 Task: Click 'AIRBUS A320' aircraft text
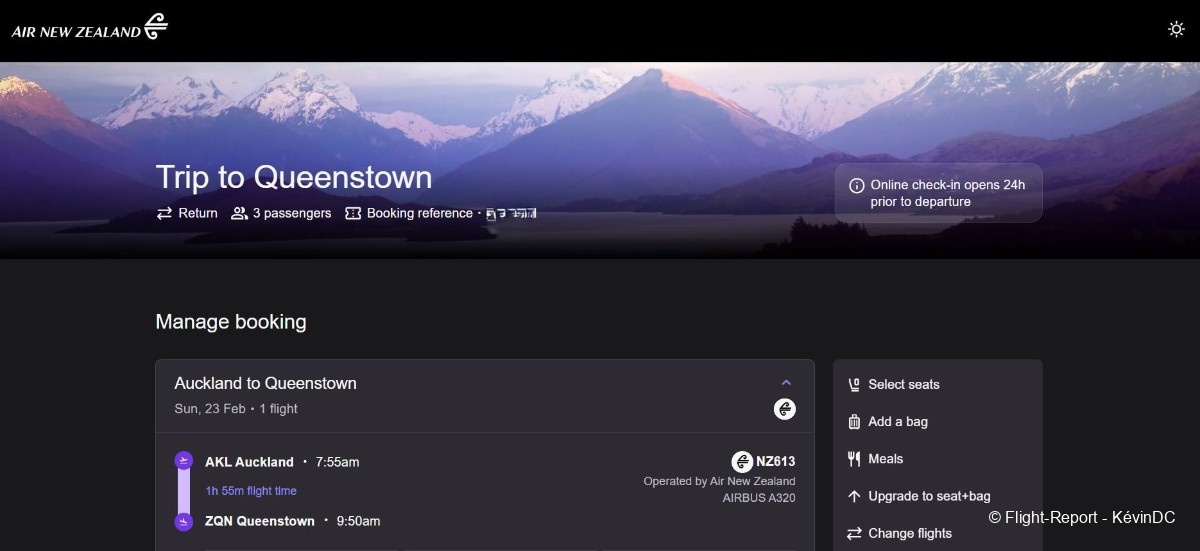pyautogui.click(x=759, y=498)
